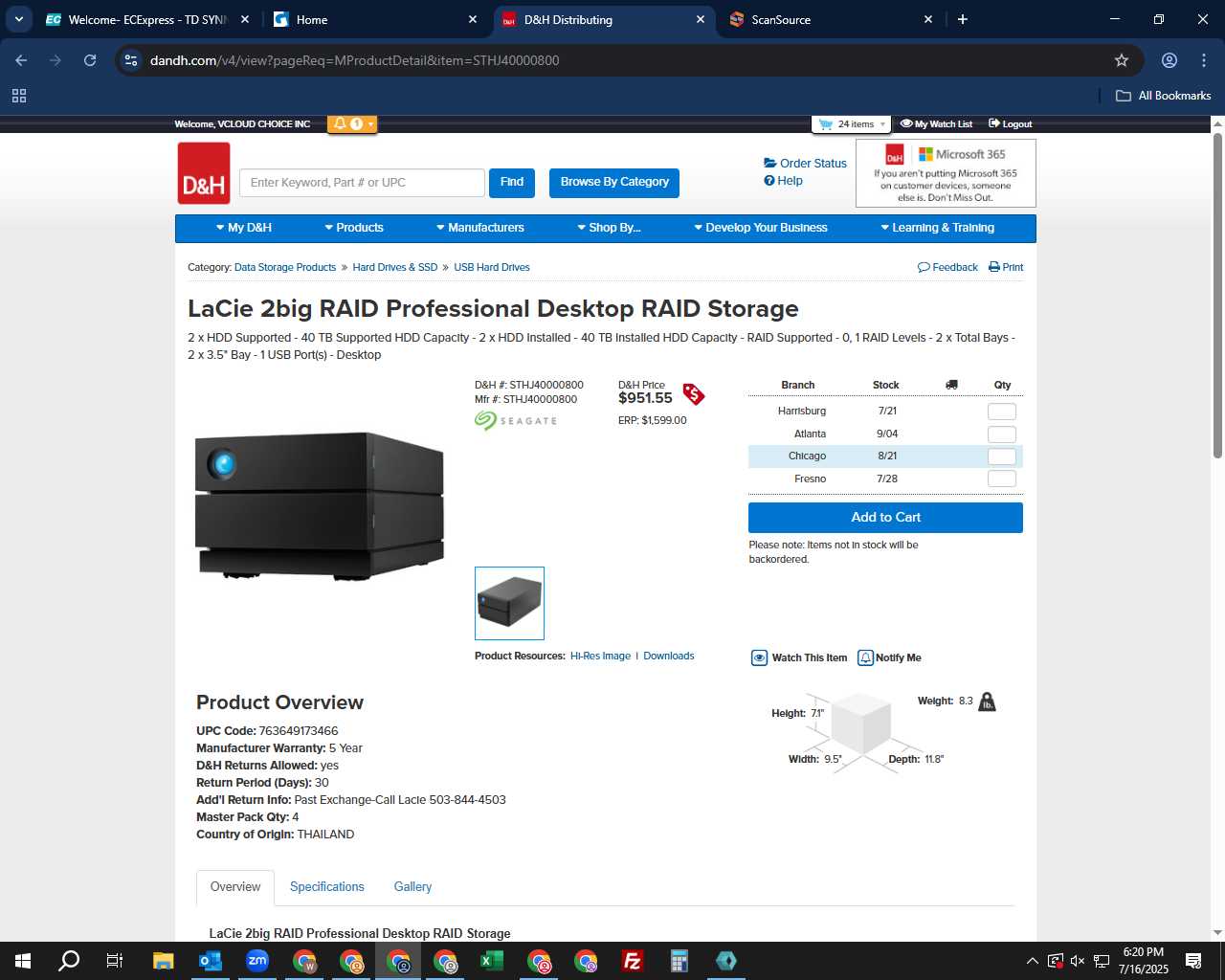
Task: Open Hard Drives & SSD breadcrumb
Action: coord(394,268)
